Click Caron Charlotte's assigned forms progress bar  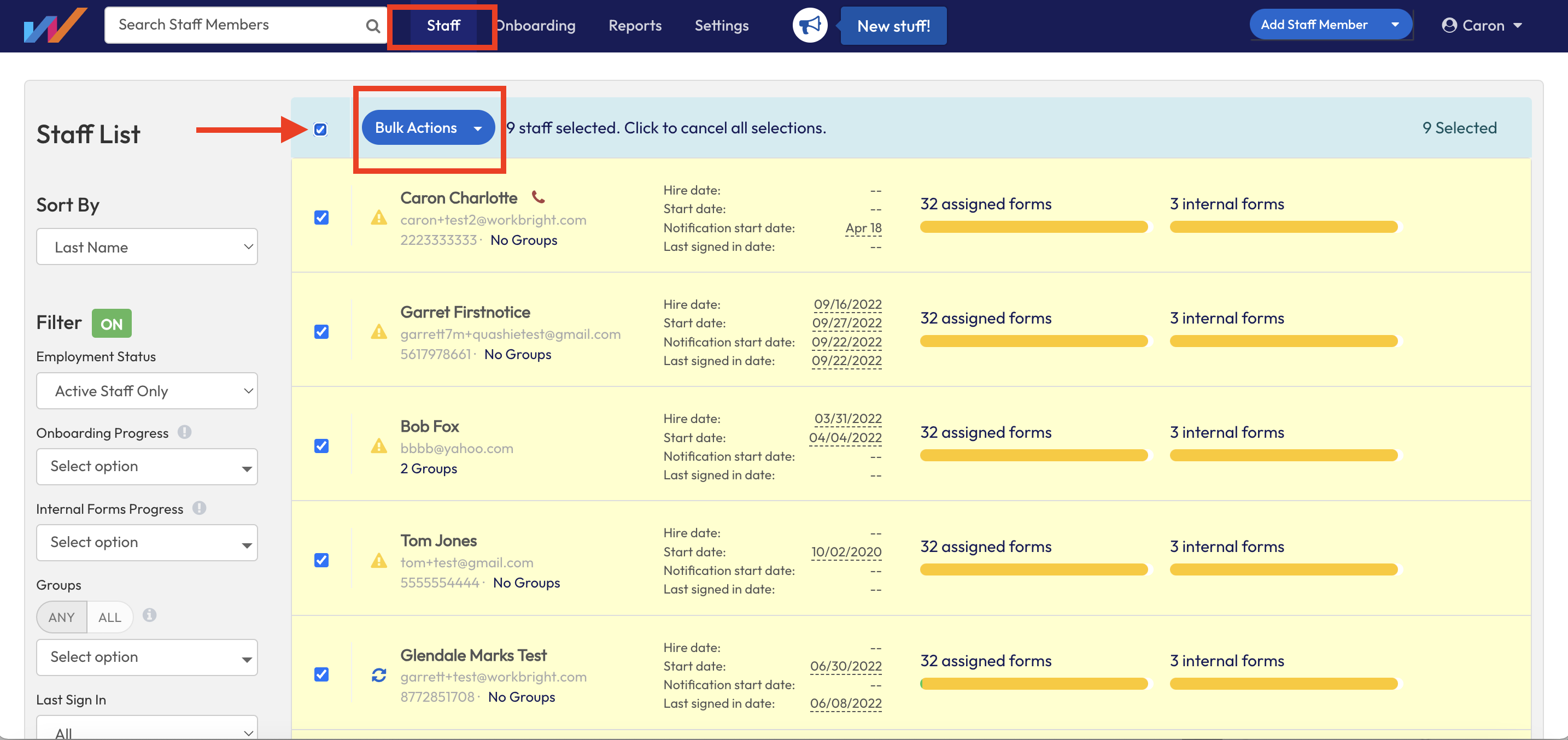point(1033,227)
